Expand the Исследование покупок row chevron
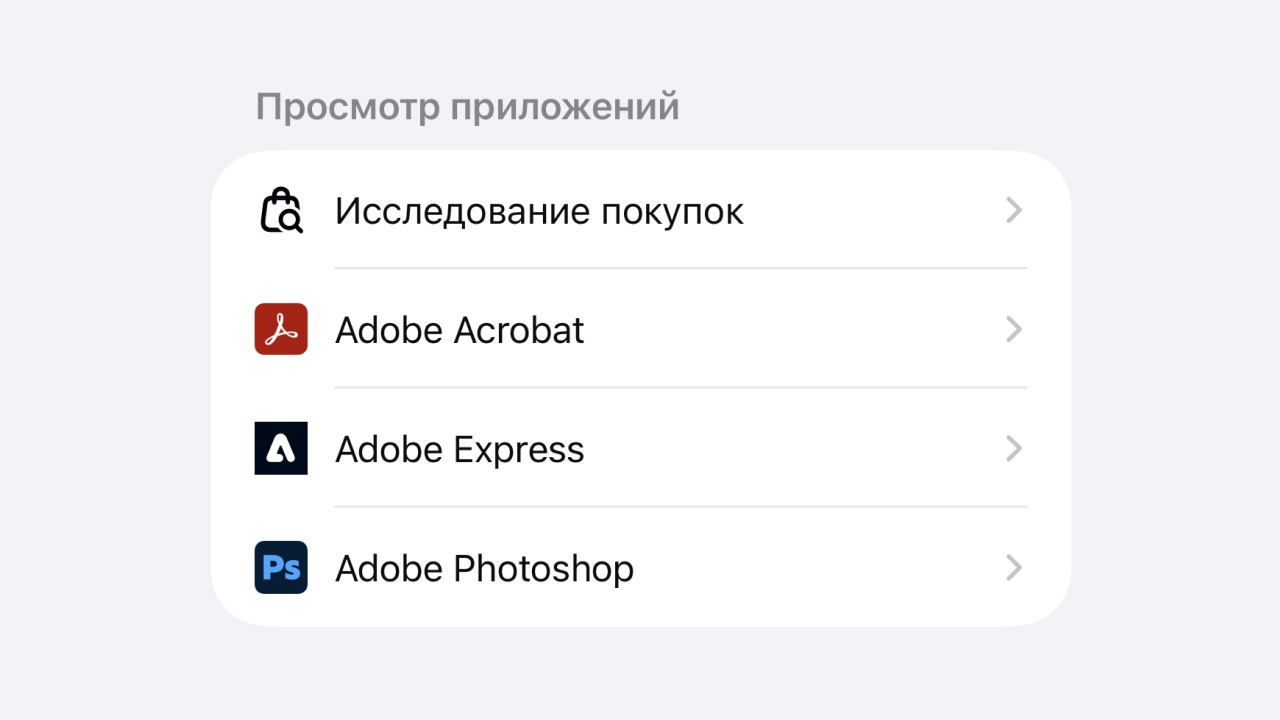The width and height of the screenshot is (1280, 720). pos(1013,210)
